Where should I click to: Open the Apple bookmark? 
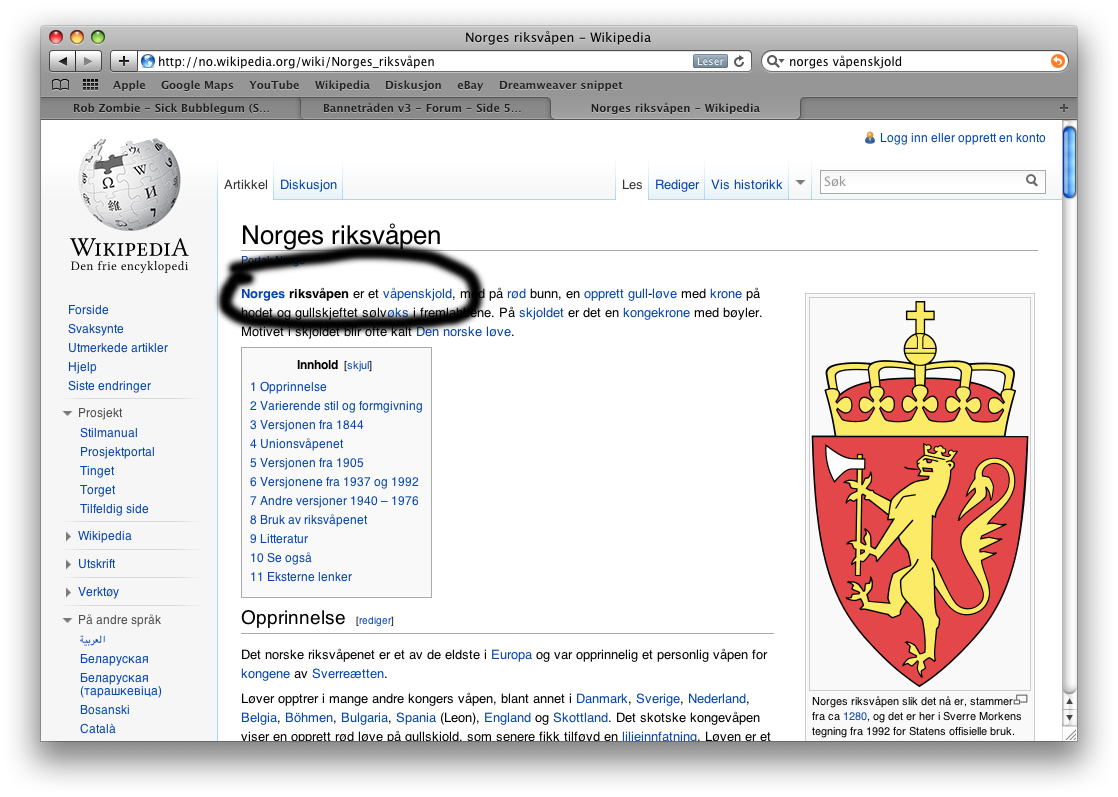click(129, 85)
